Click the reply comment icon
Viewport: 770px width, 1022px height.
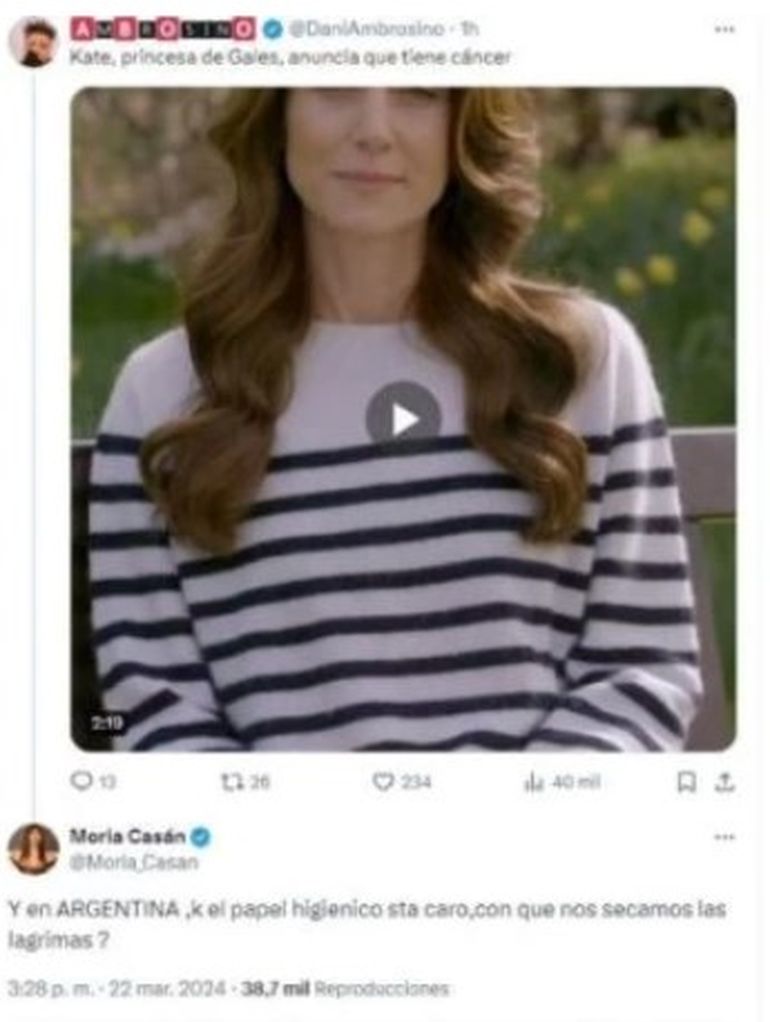click(82, 782)
